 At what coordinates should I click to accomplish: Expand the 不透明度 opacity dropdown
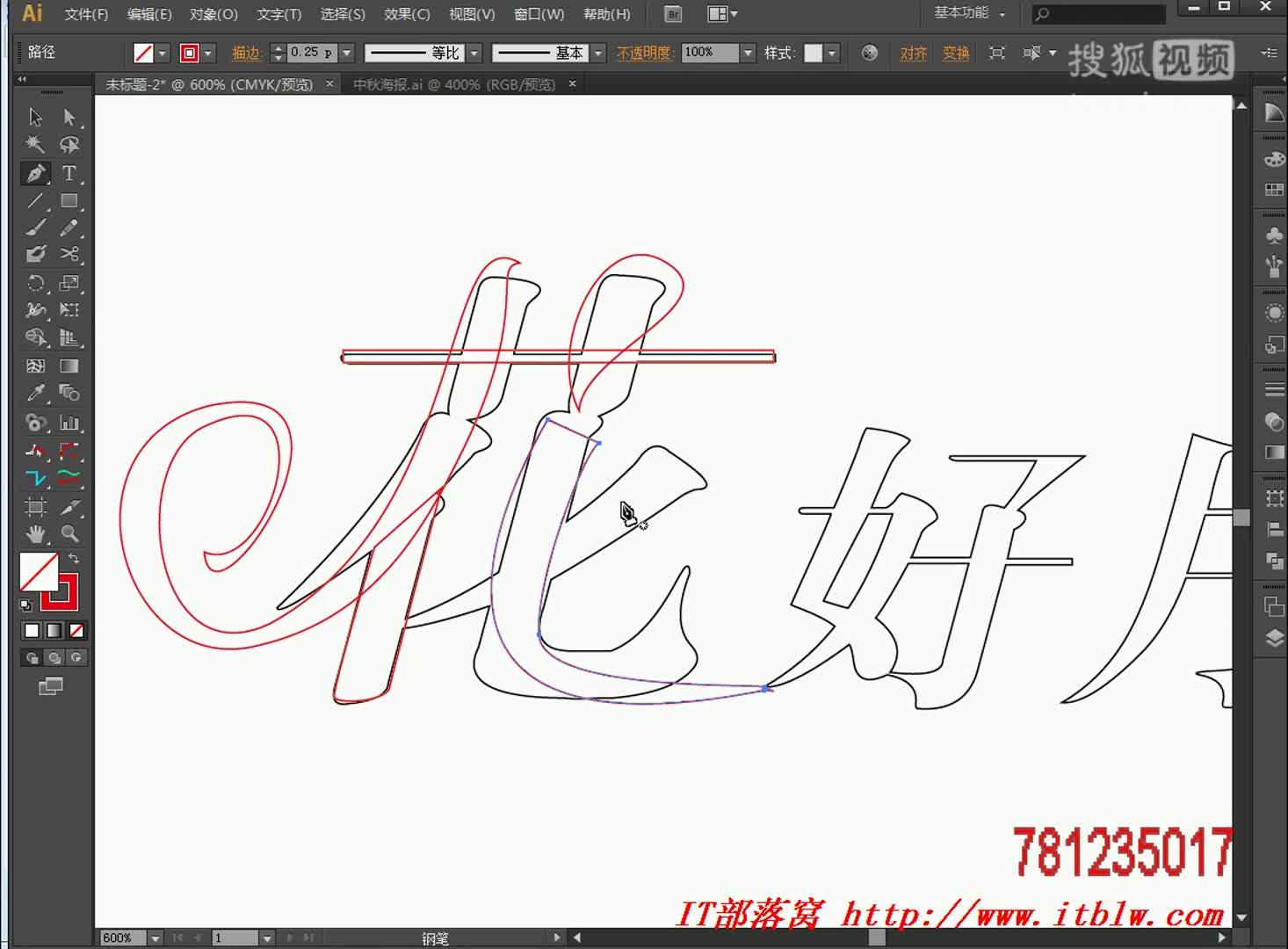(x=748, y=53)
